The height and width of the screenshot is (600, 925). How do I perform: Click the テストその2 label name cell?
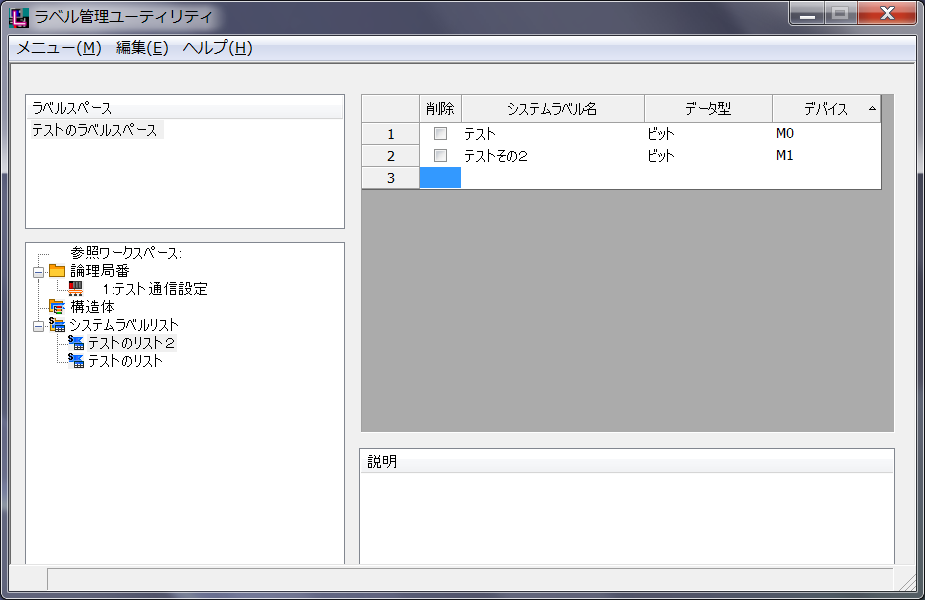tap(552, 156)
